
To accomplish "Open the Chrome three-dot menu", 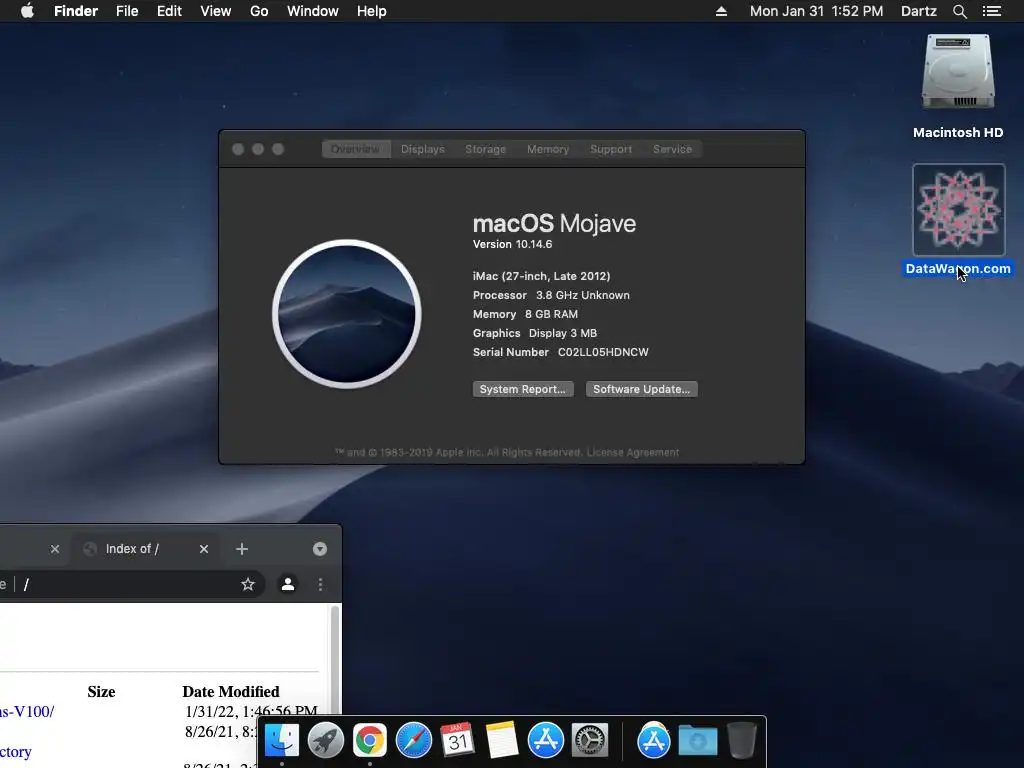I will 320,584.
